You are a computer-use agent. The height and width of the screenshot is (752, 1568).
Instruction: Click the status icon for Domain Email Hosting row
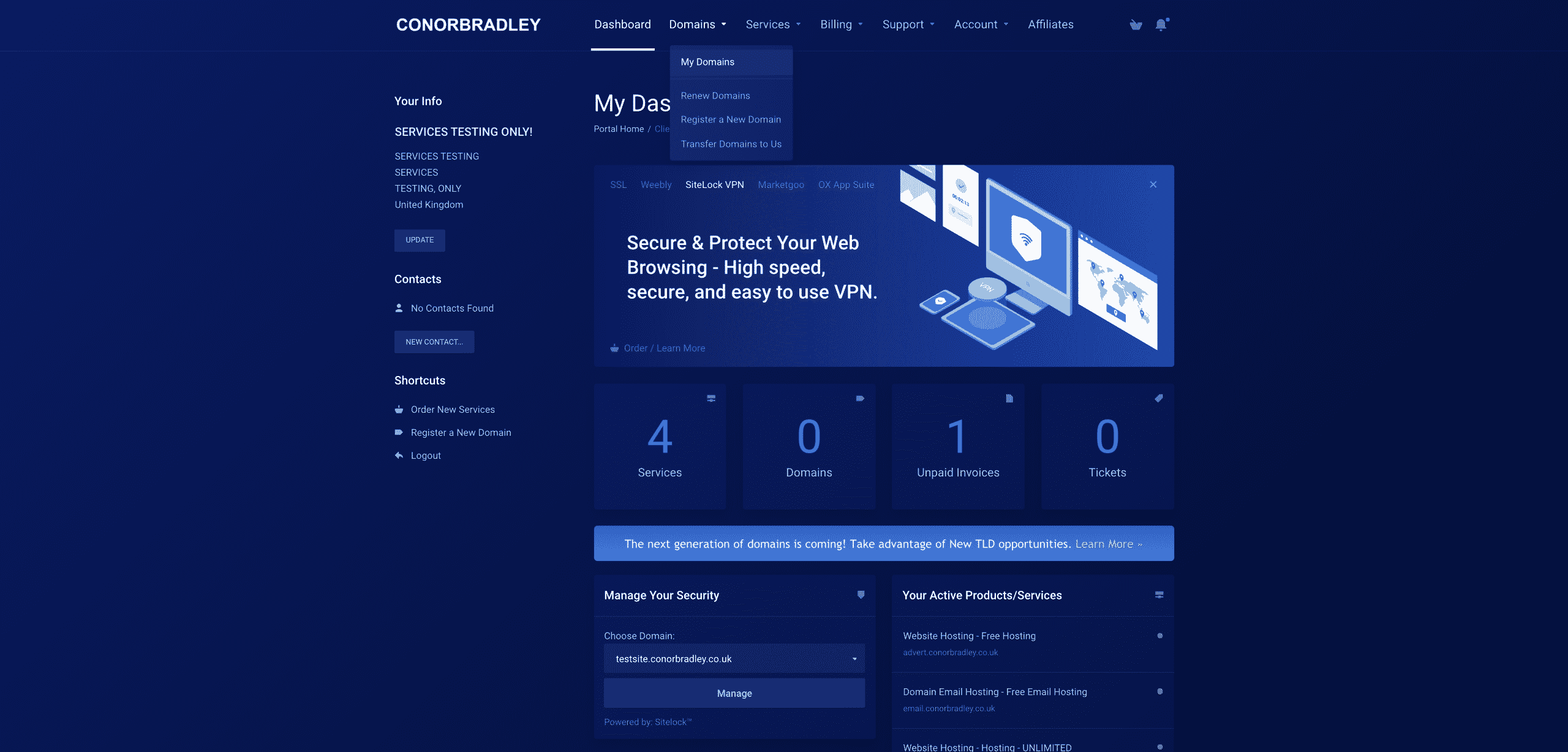coord(1159,691)
